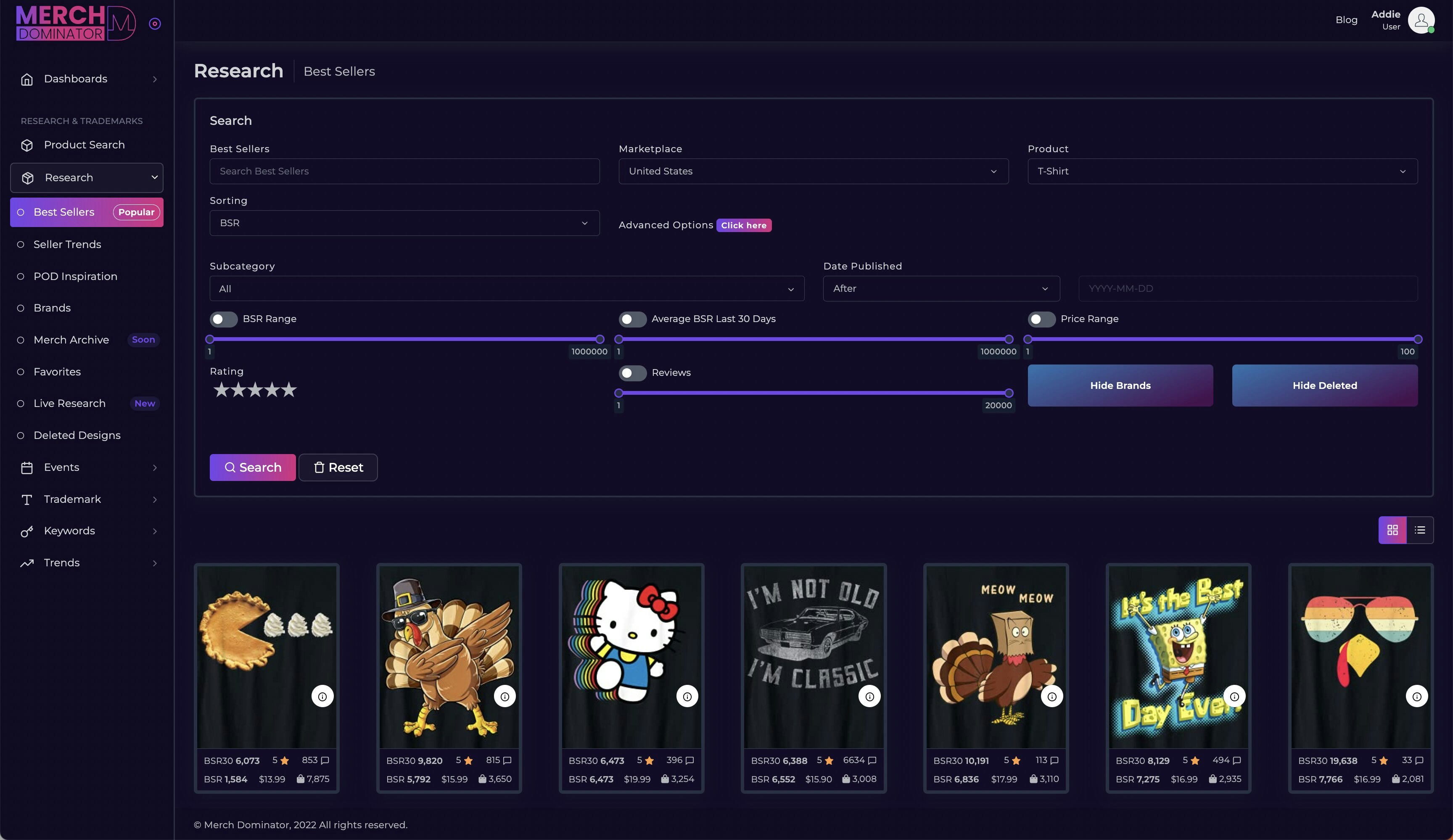
Task: Open info icon on dabbing turkey shirt
Action: (x=505, y=697)
